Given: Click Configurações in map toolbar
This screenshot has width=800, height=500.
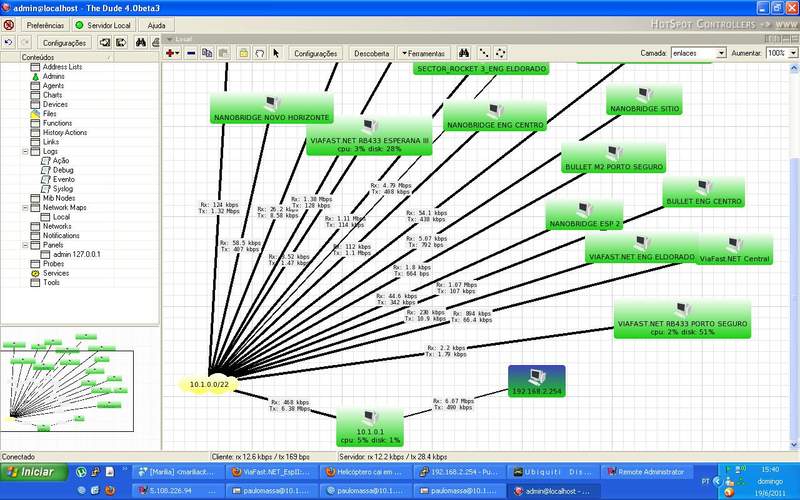Looking at the screenshot, I should coord(315,53).
